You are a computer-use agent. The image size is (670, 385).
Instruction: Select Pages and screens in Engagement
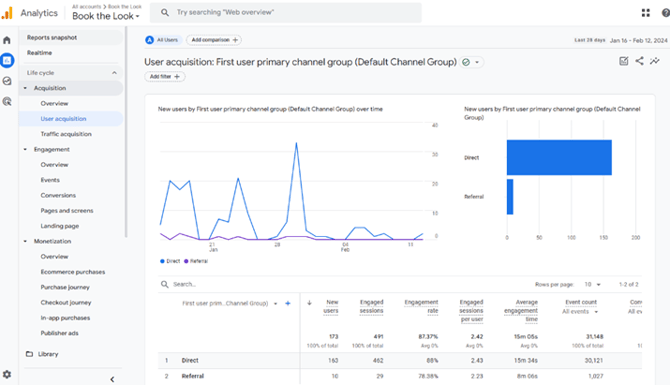[x=67, y=211]
